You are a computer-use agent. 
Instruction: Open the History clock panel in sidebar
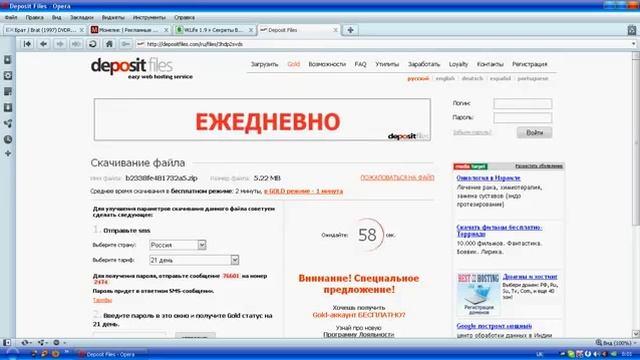pyautogui.click(x=8, y=139)
